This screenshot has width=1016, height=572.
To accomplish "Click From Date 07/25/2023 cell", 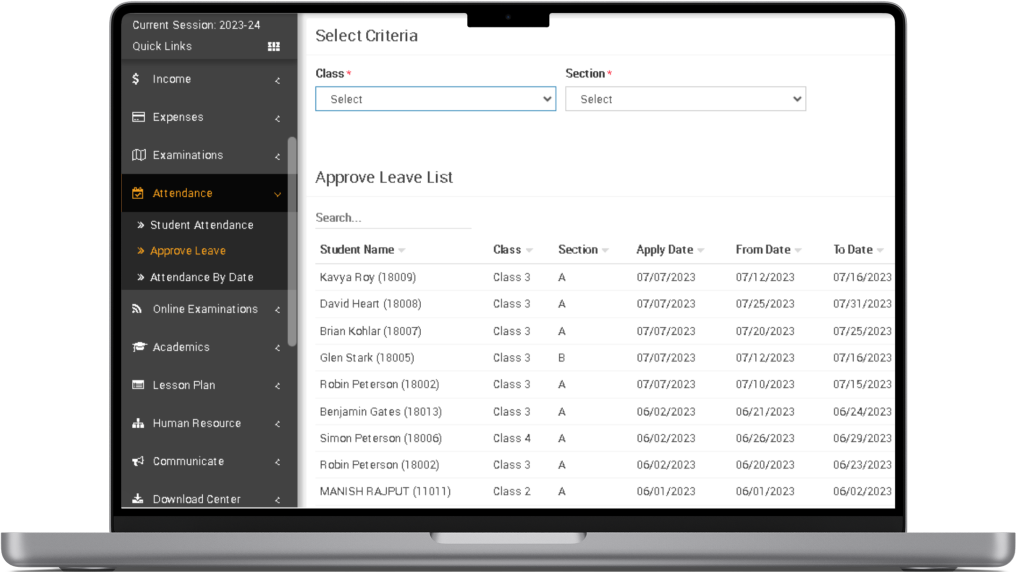I will pyautogui.click(x=765, y=304).
